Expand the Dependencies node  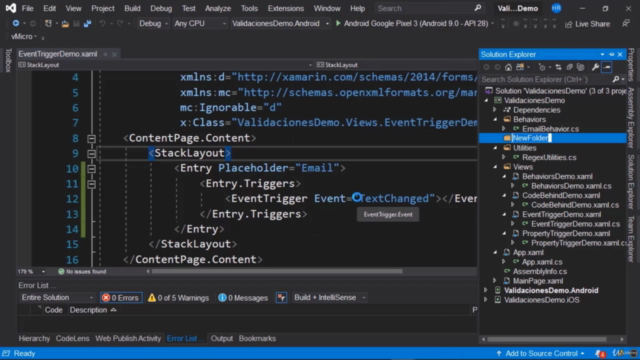(495, 110)
